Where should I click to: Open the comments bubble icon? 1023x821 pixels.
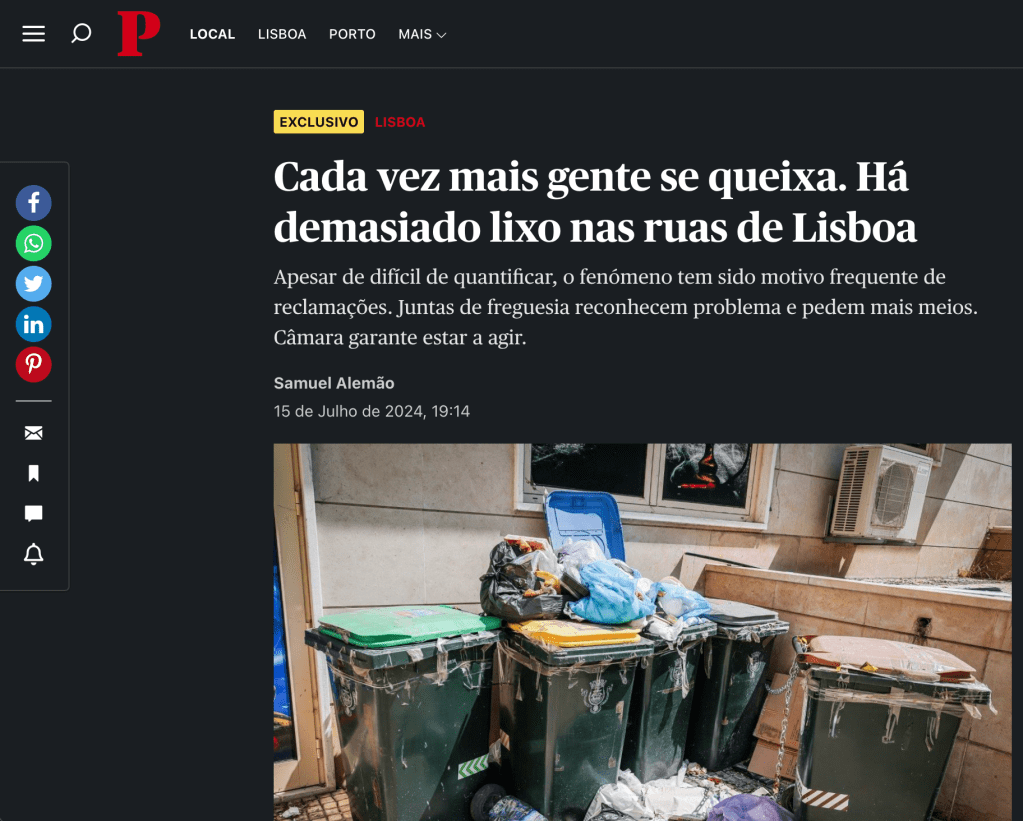(33, 514)
